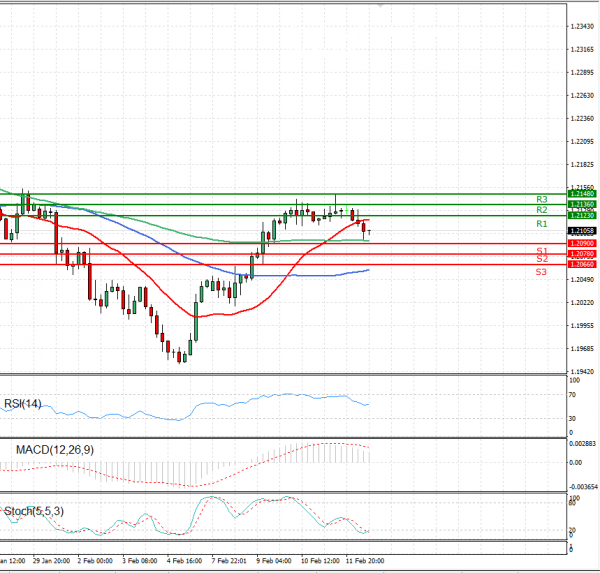This screenshot has height=573, width=600.
Task: Click the red 1.20660 price tag
Action: [582, 264]
